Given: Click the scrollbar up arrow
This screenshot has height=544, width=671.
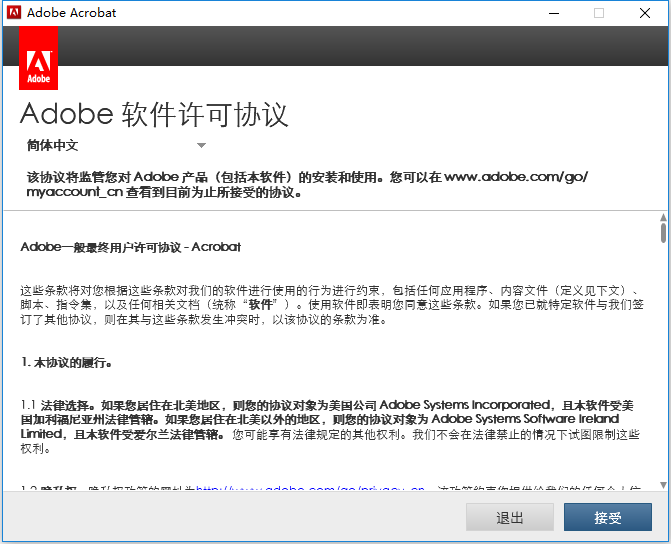Looking at the screenshot, I should tap(663, 217).
